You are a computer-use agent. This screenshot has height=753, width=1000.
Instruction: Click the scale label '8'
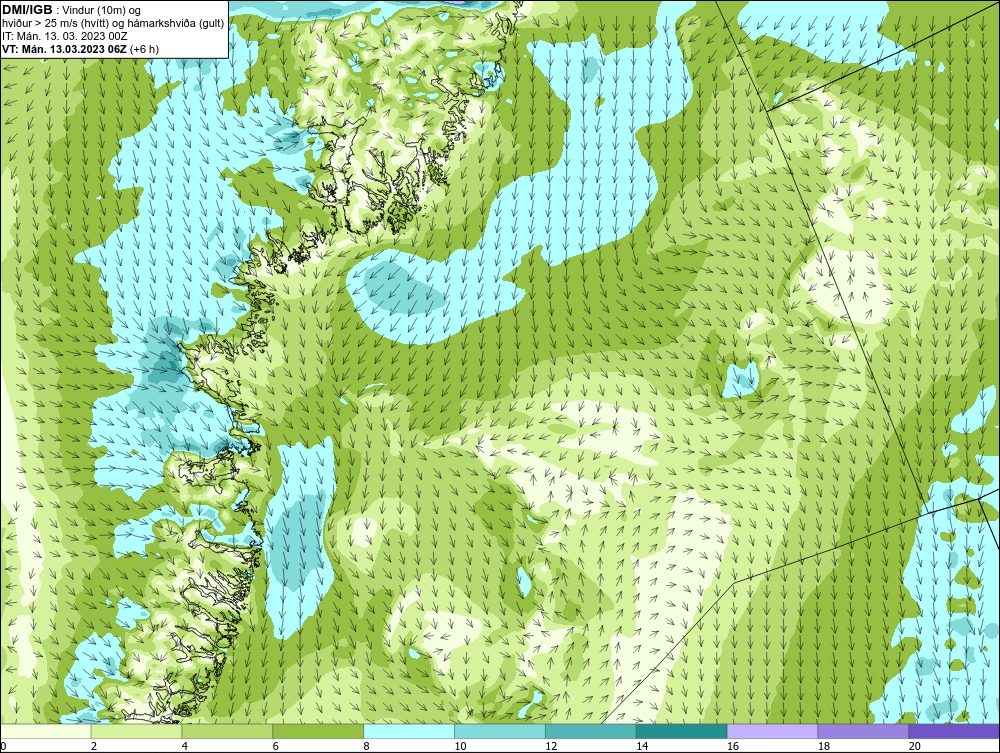pos(367,746)
